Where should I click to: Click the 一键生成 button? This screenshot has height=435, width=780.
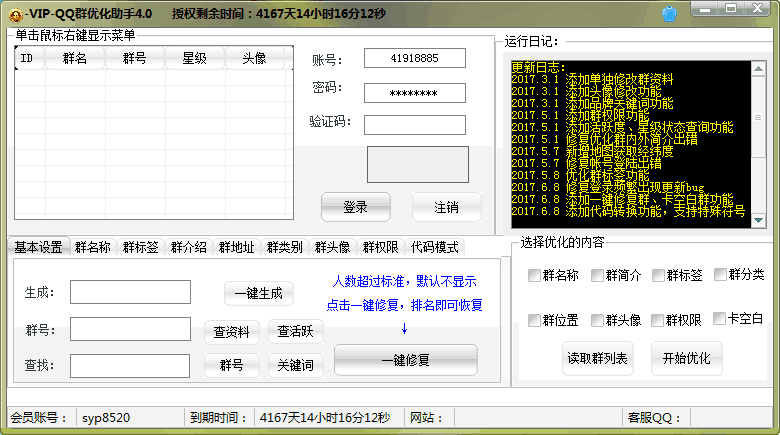point(259,293)
